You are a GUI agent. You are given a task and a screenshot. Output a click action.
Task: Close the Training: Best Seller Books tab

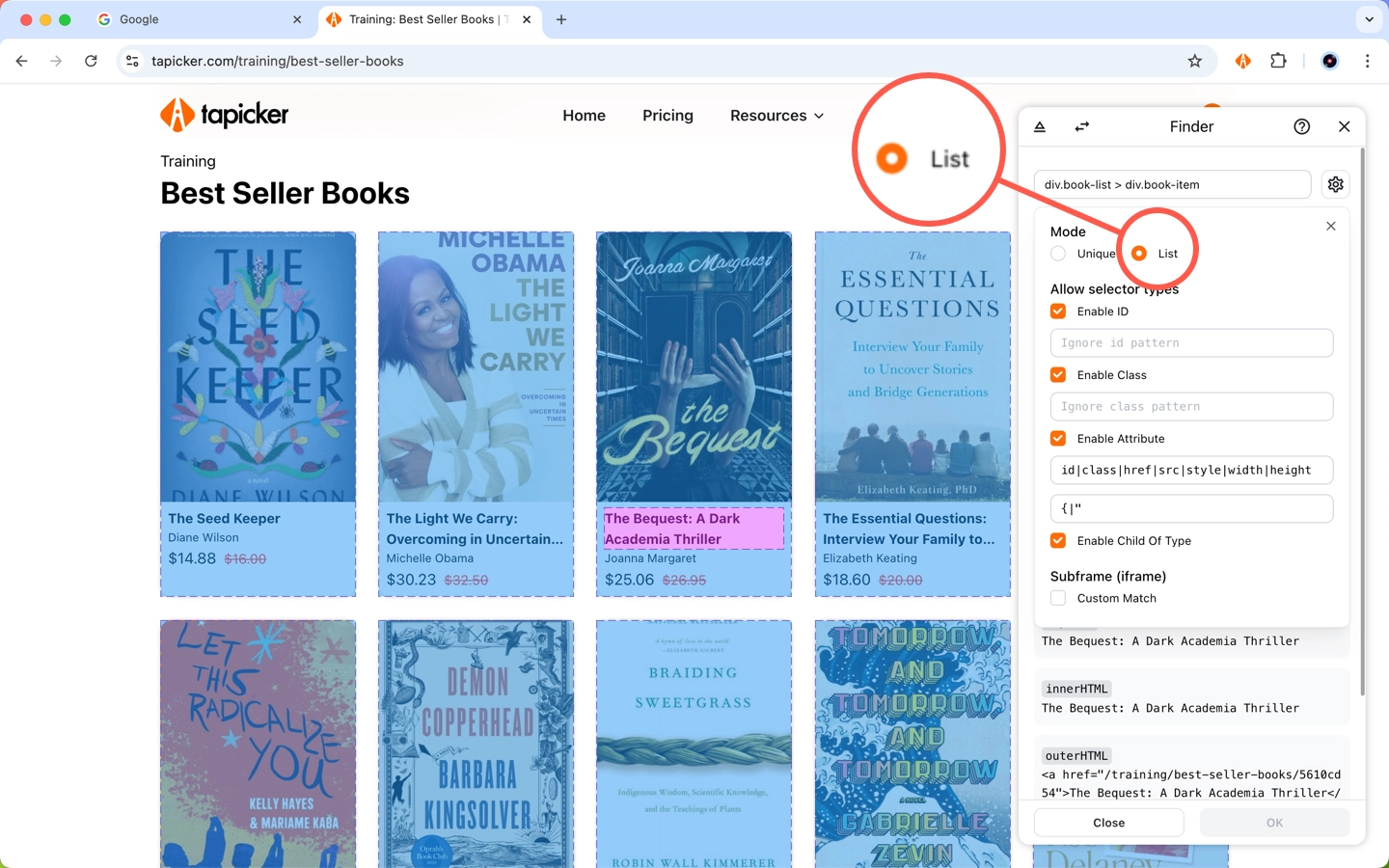[x=527, y=19]
